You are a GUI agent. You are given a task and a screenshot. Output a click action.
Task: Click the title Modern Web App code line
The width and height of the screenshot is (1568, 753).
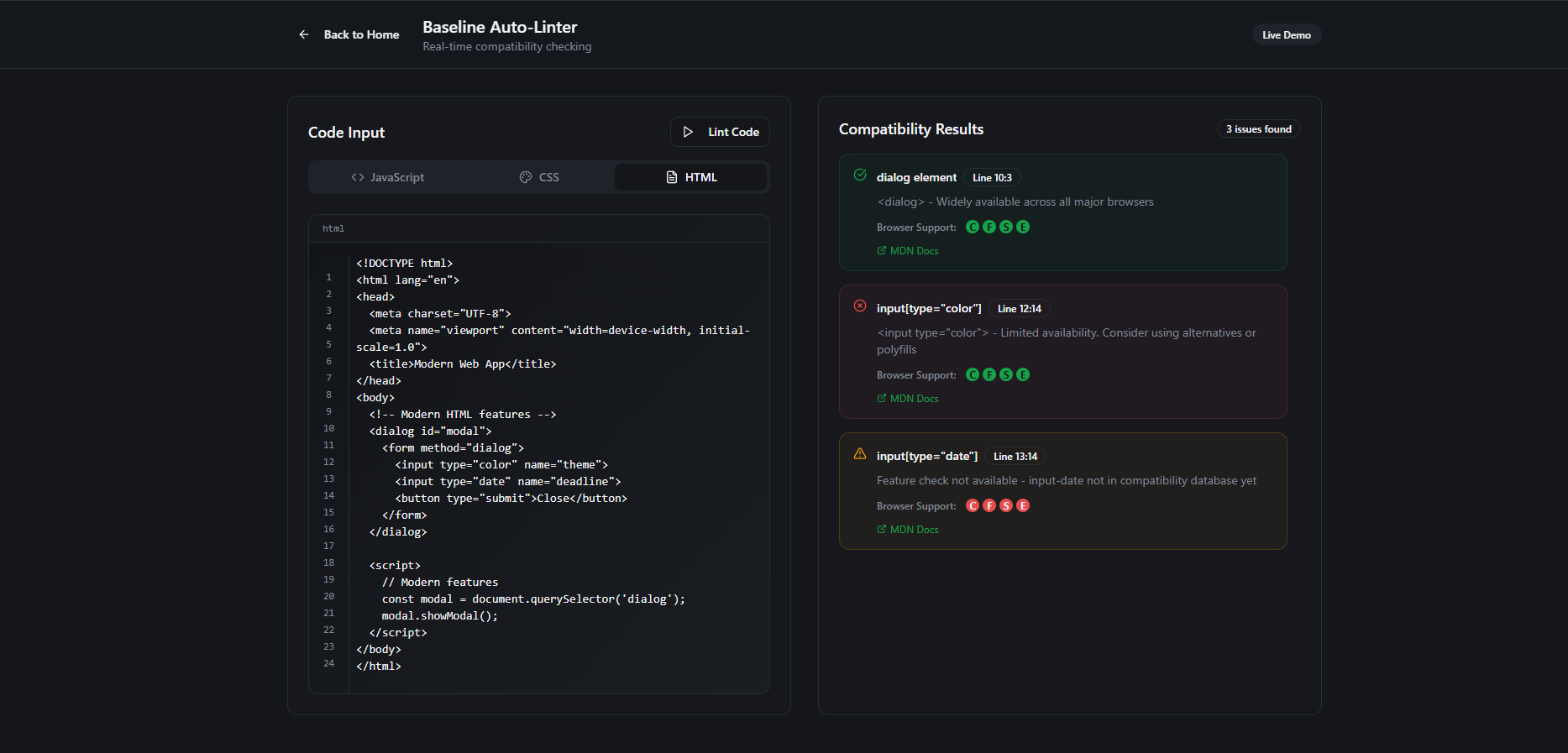coord(463,363)
